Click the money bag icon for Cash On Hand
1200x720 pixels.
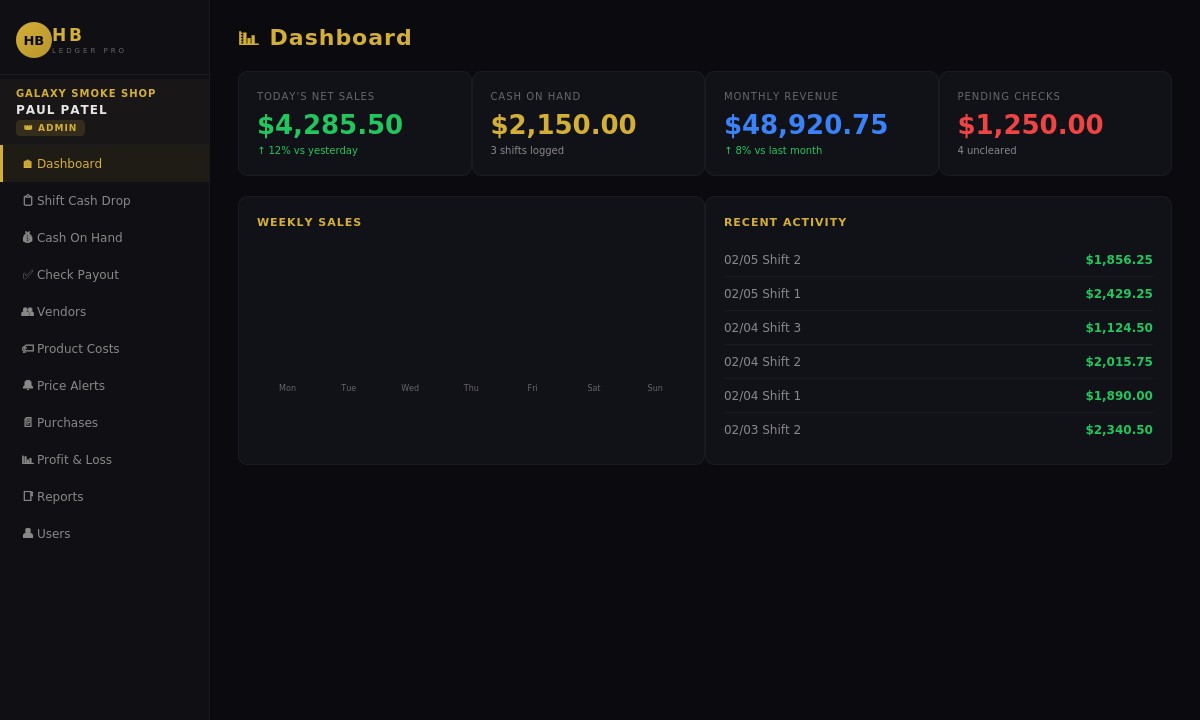click(x=27, y=237)
